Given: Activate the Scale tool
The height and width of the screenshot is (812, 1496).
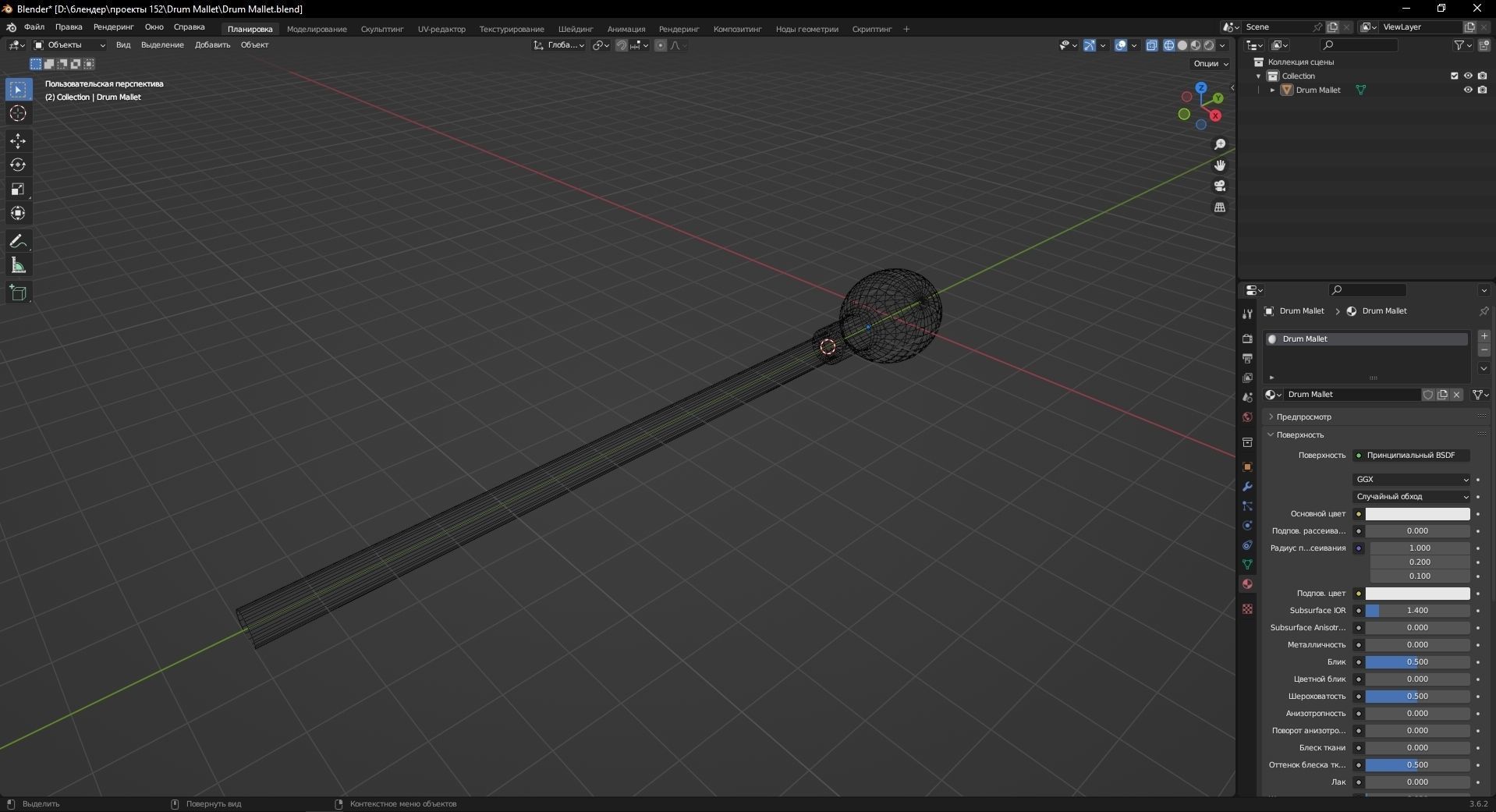Looking at the screenshot, I should click(x=18, y=190).
